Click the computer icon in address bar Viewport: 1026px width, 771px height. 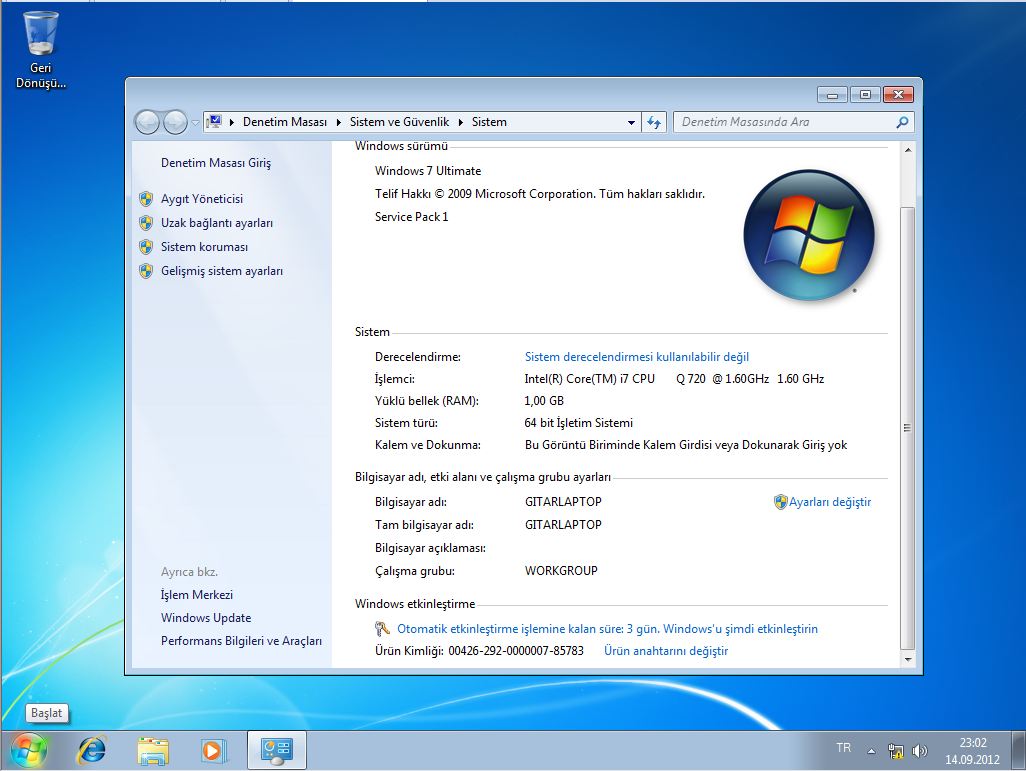214,122
